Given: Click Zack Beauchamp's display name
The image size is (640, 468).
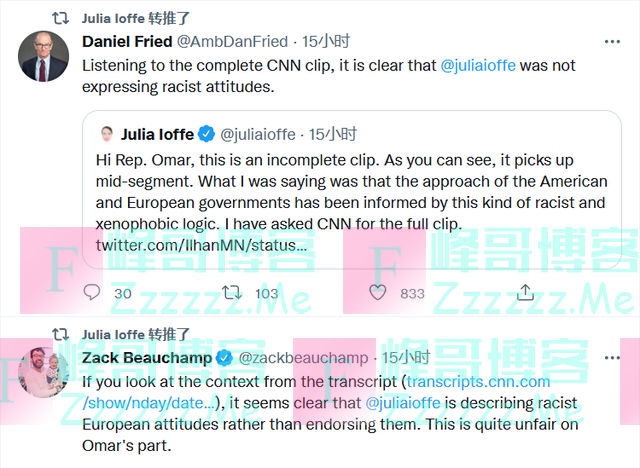Looking at the screenshot, I should coord(147,357).
